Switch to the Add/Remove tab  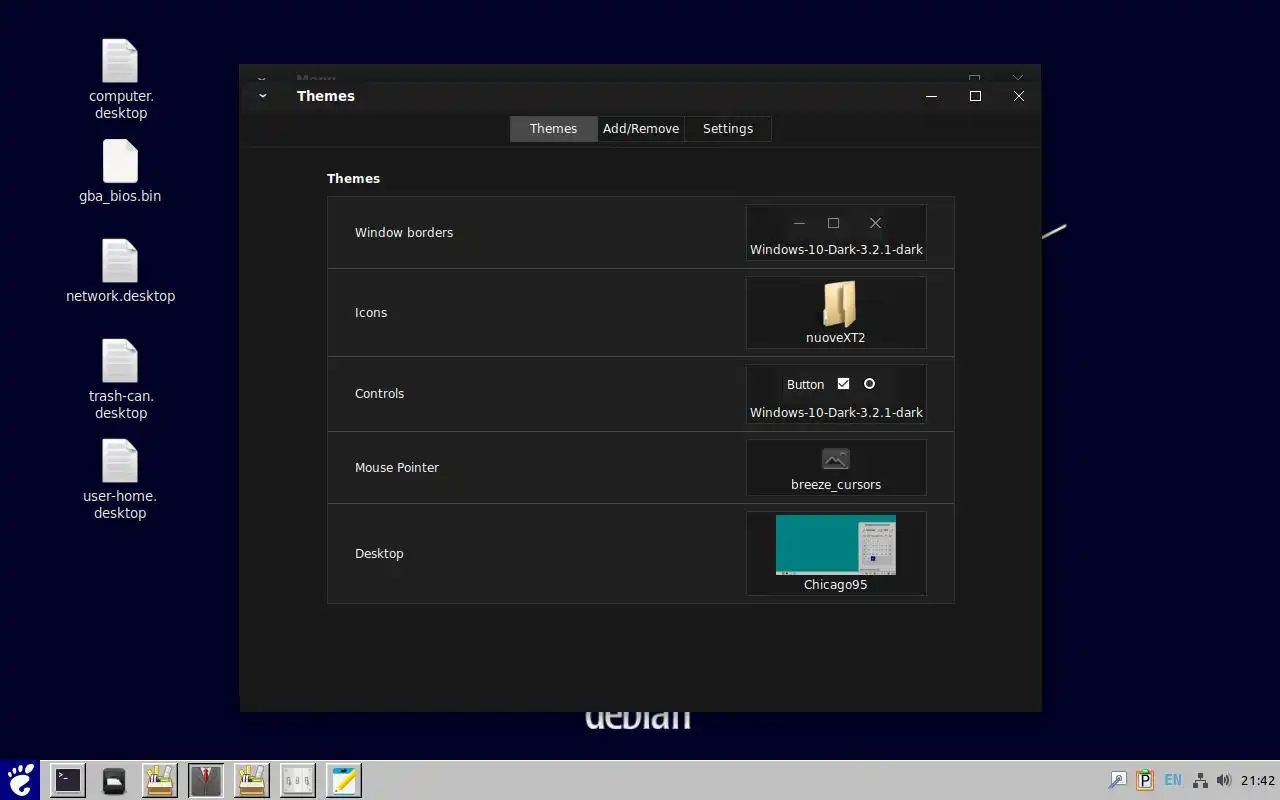pyautogui.click(x=641, y=129)
